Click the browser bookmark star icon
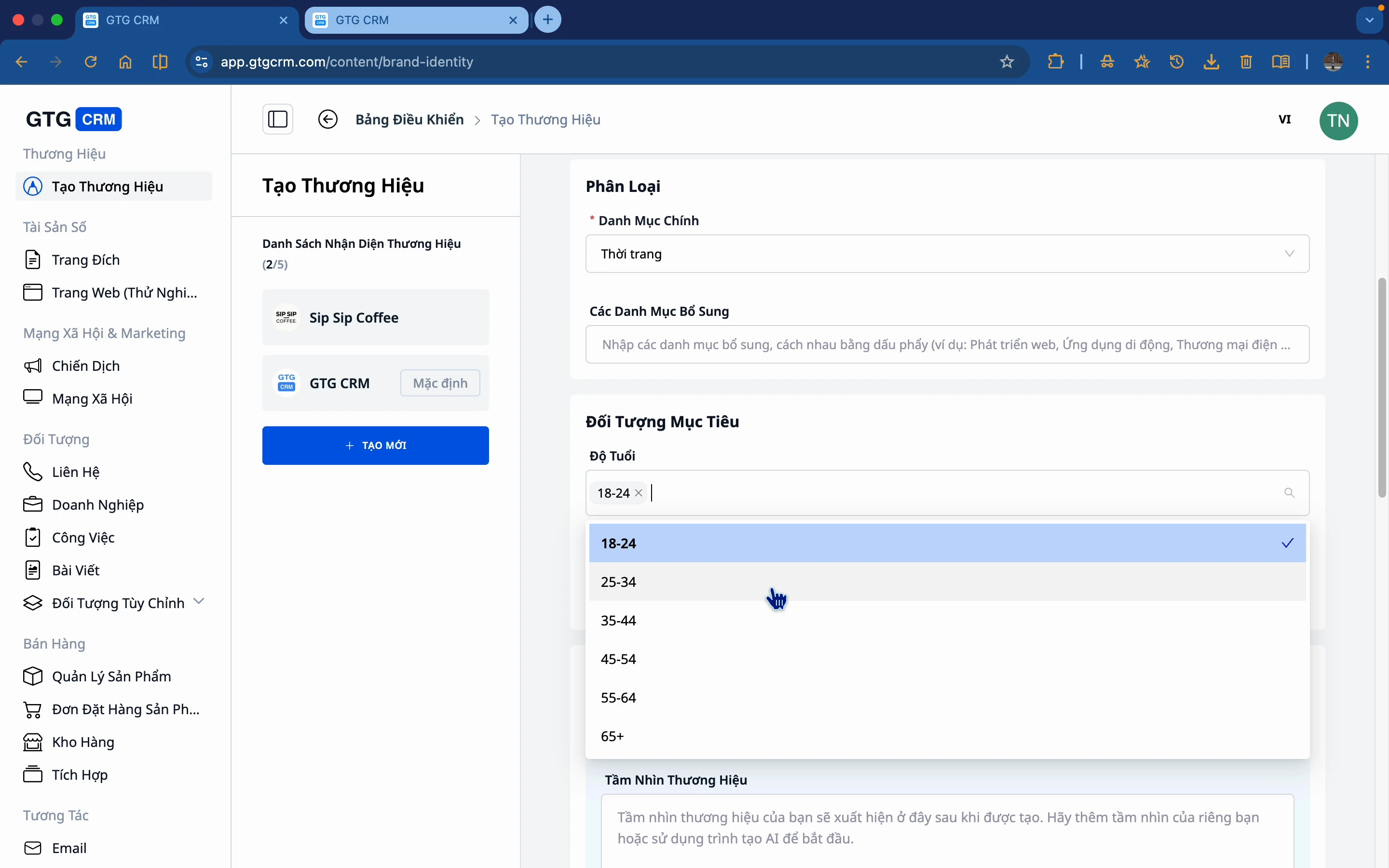 tap(1007, 61)
